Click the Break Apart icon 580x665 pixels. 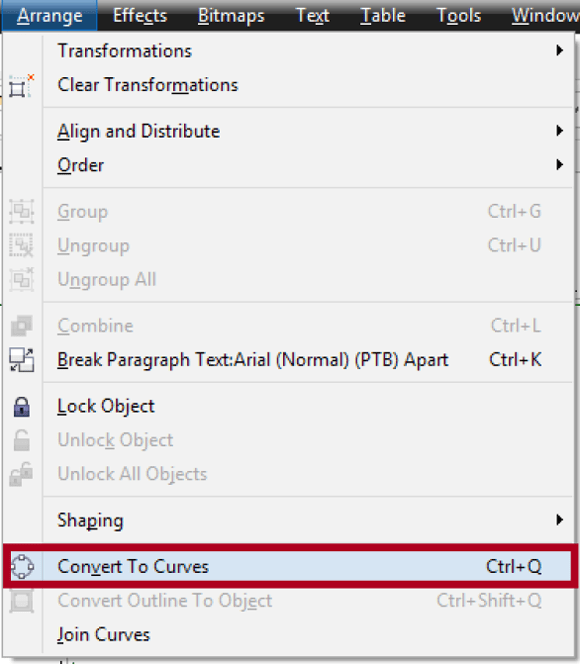(22, 360)
